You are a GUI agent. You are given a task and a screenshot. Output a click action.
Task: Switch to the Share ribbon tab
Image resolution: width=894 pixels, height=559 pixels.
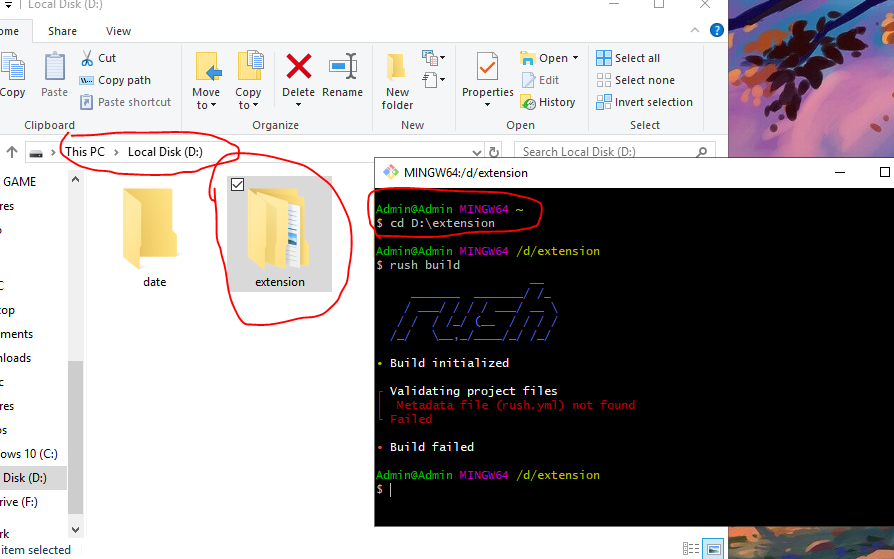point(62,31)
